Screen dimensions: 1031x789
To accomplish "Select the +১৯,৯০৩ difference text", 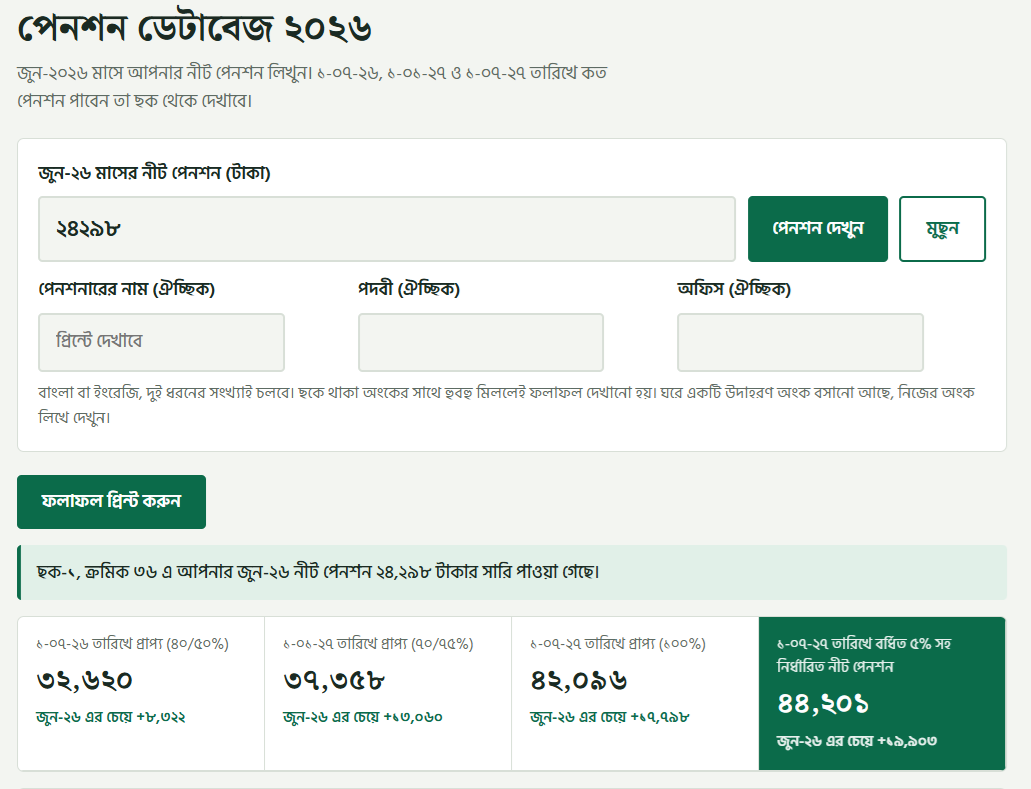I will (x=907, y=741).
